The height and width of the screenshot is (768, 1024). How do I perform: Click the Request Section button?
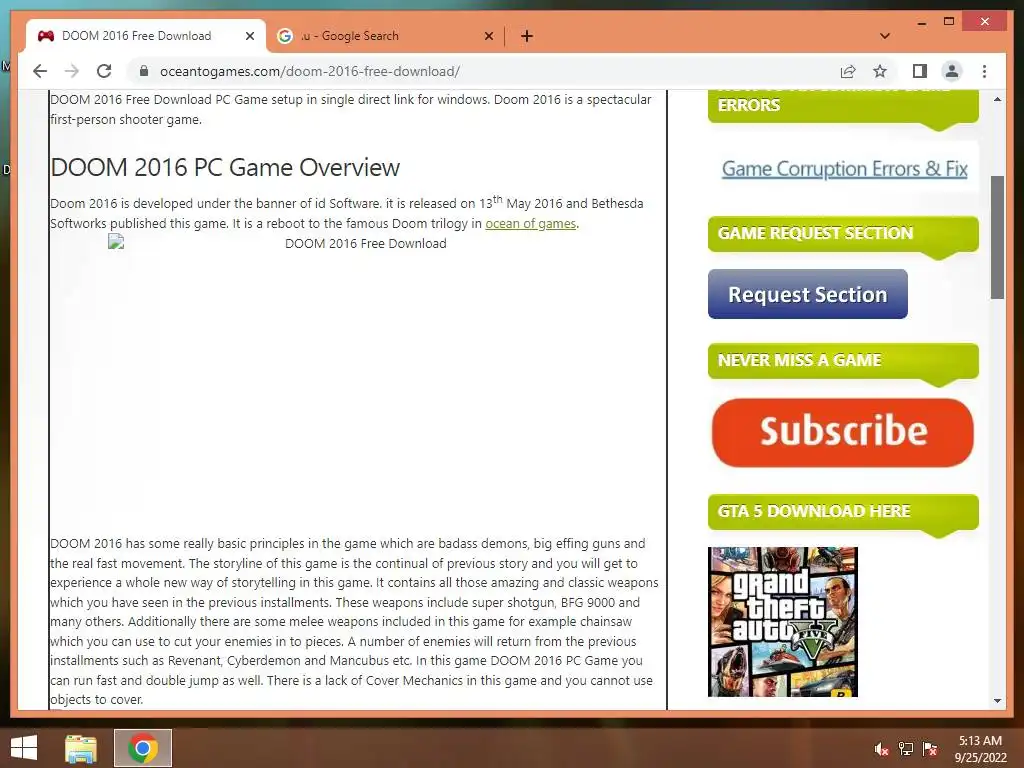(x=808, y=294)
